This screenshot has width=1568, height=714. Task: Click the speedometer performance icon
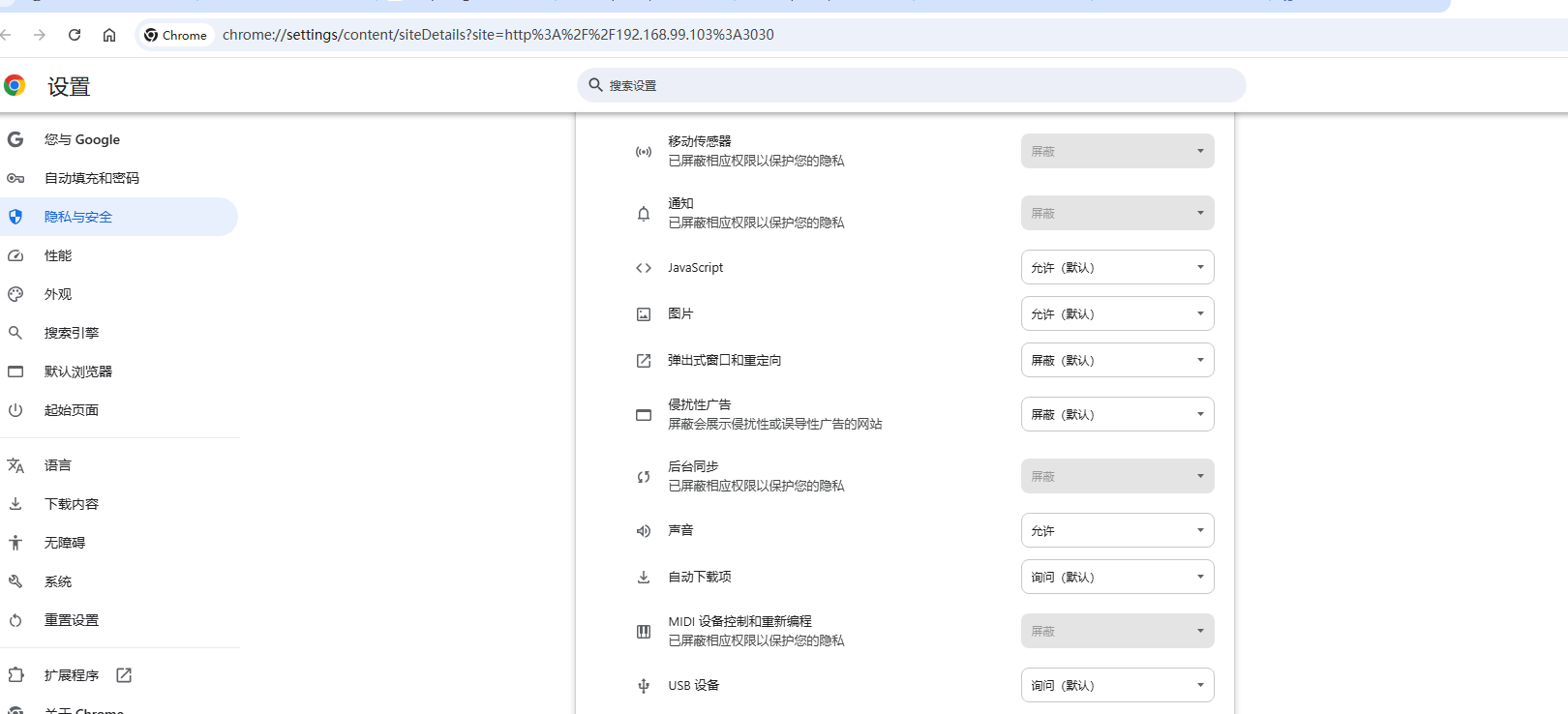click(x=15, y=255)
